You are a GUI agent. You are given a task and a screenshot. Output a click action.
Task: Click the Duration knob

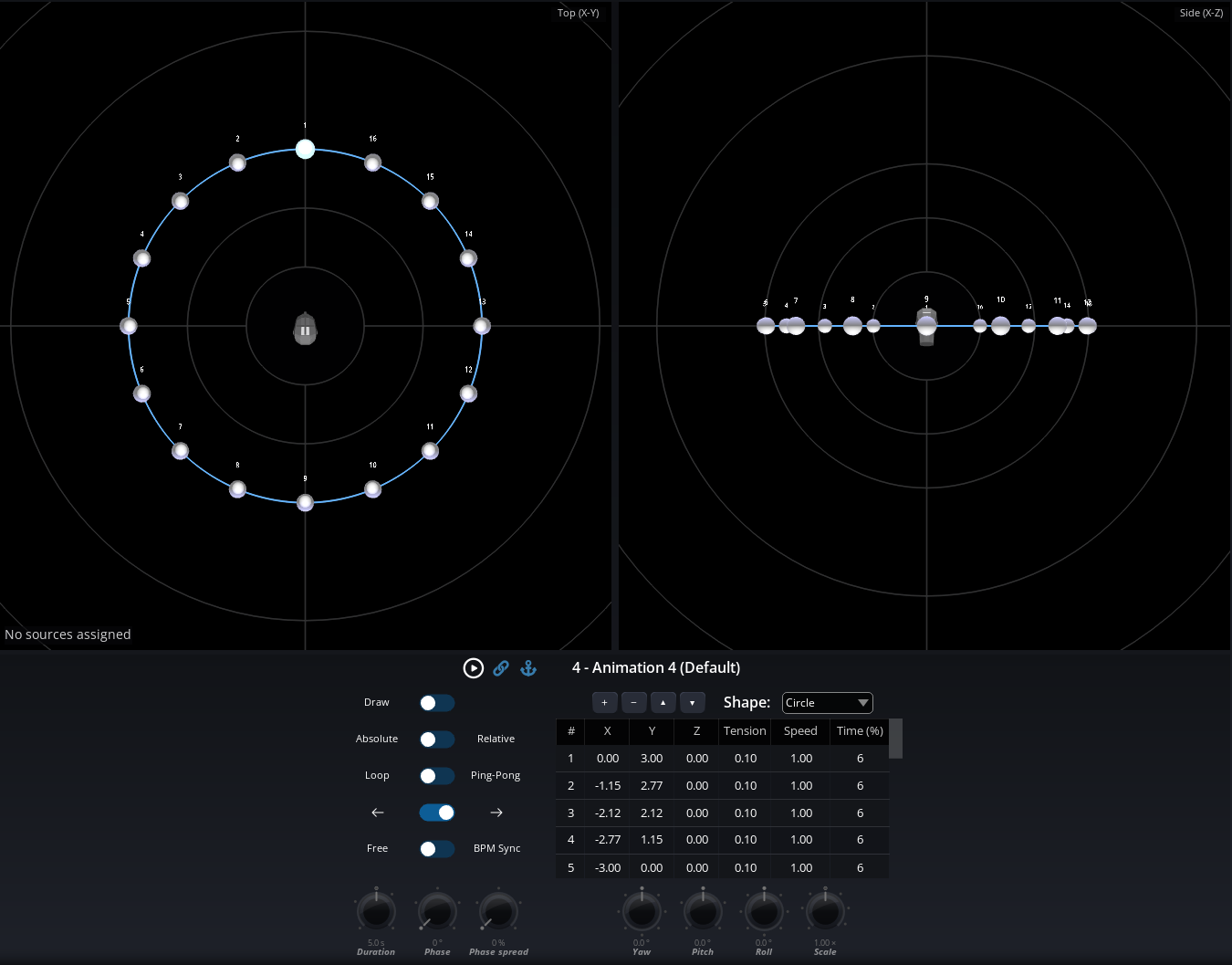(x=376, y=912)
